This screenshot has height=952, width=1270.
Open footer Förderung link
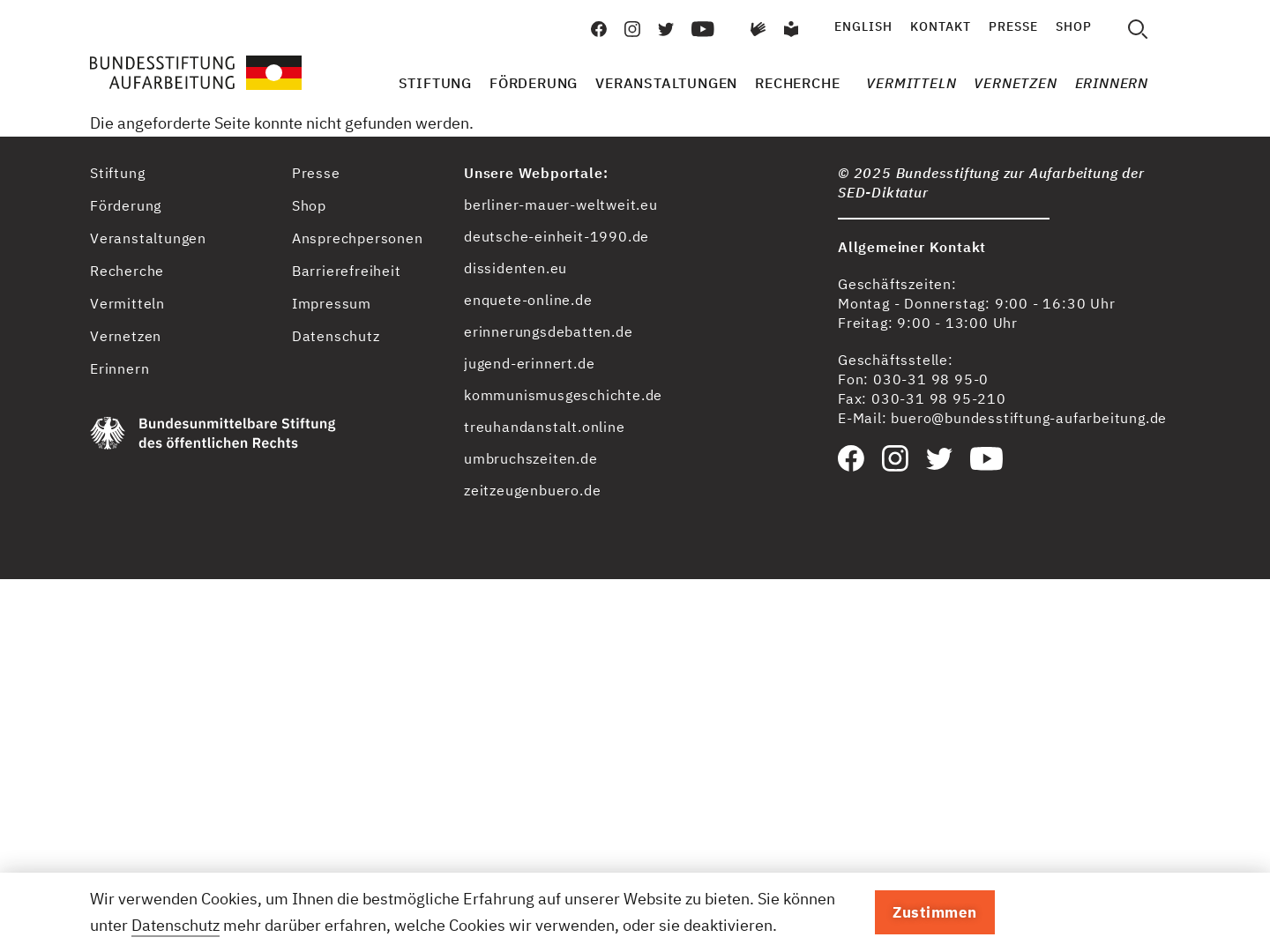[x=125, y=205]
